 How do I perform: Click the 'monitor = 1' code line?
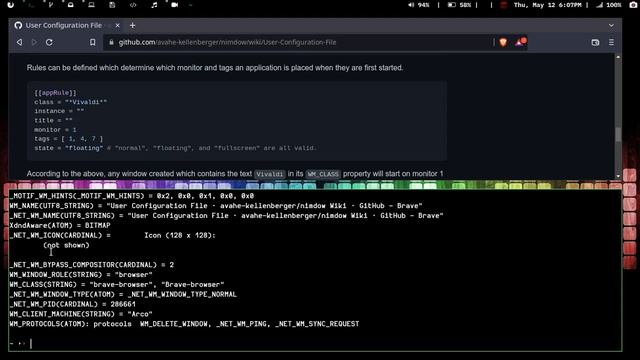pyautogui.click(x=55, y=129)
